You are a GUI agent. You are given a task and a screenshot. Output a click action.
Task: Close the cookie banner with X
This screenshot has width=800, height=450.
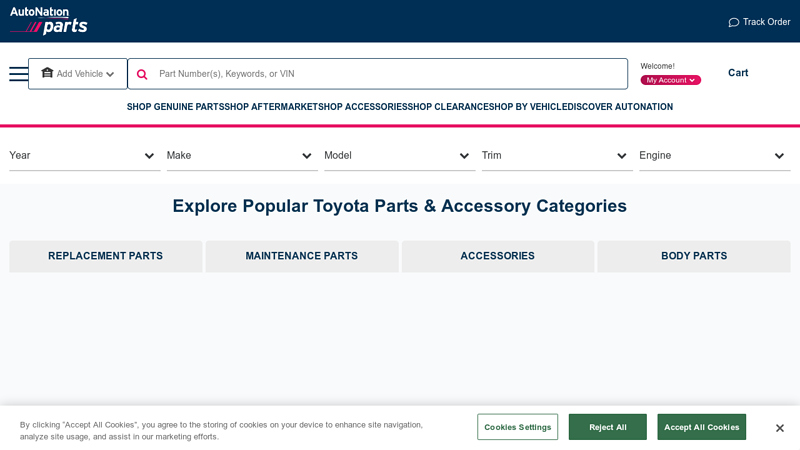click(780, 428)
